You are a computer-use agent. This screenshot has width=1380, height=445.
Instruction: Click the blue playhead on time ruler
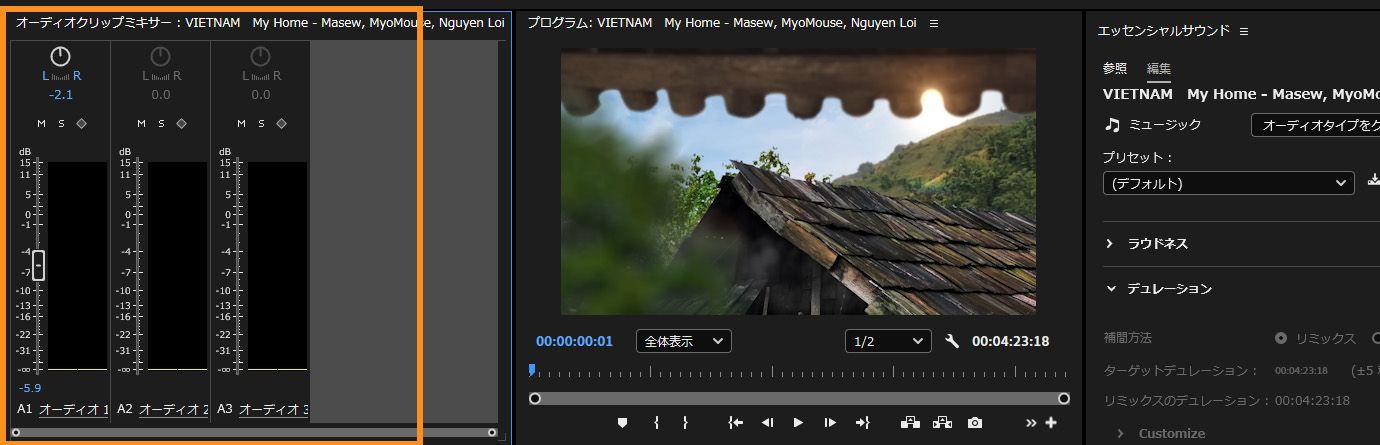point(532,370)
